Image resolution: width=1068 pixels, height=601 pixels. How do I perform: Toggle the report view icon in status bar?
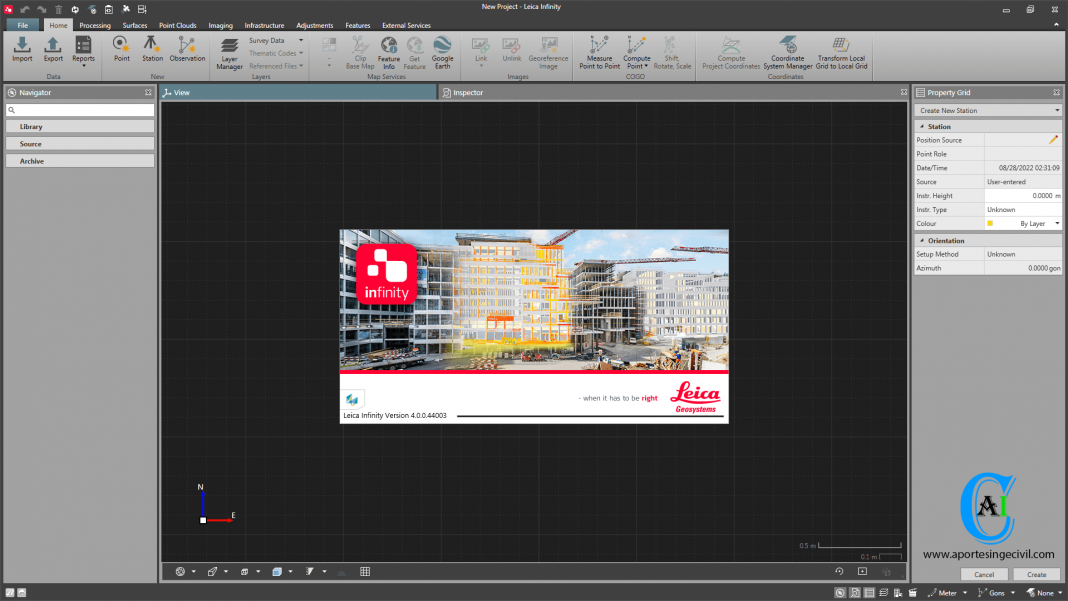[x=869, y=593]
